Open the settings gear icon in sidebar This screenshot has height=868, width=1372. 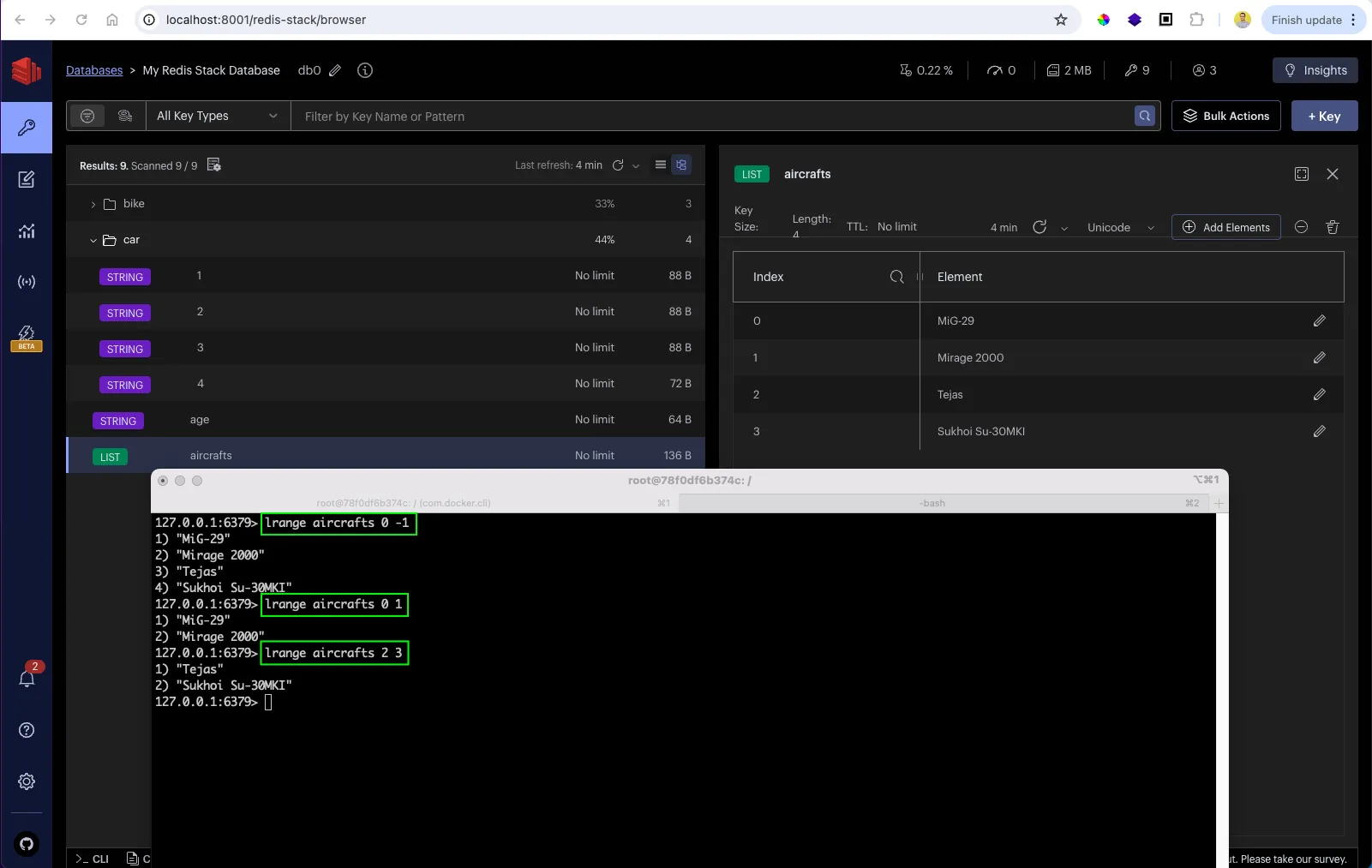pos(27,781)
